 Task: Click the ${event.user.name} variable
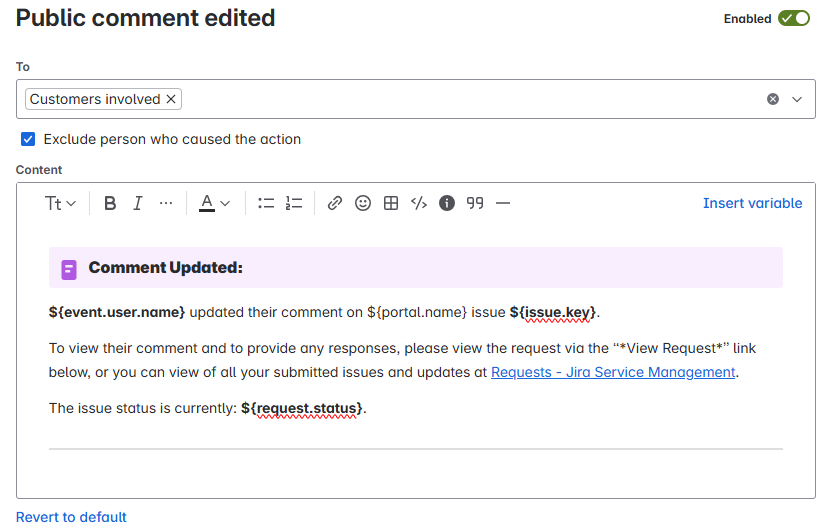point(117,312)
